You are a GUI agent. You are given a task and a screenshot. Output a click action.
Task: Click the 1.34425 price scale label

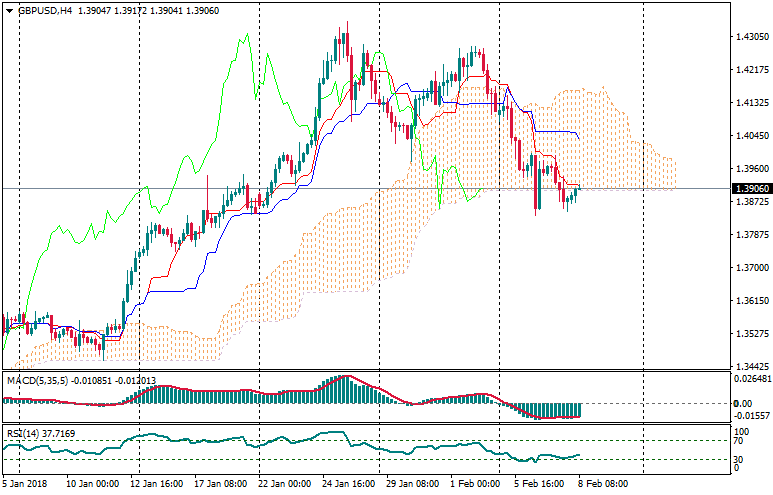(750, 367)
